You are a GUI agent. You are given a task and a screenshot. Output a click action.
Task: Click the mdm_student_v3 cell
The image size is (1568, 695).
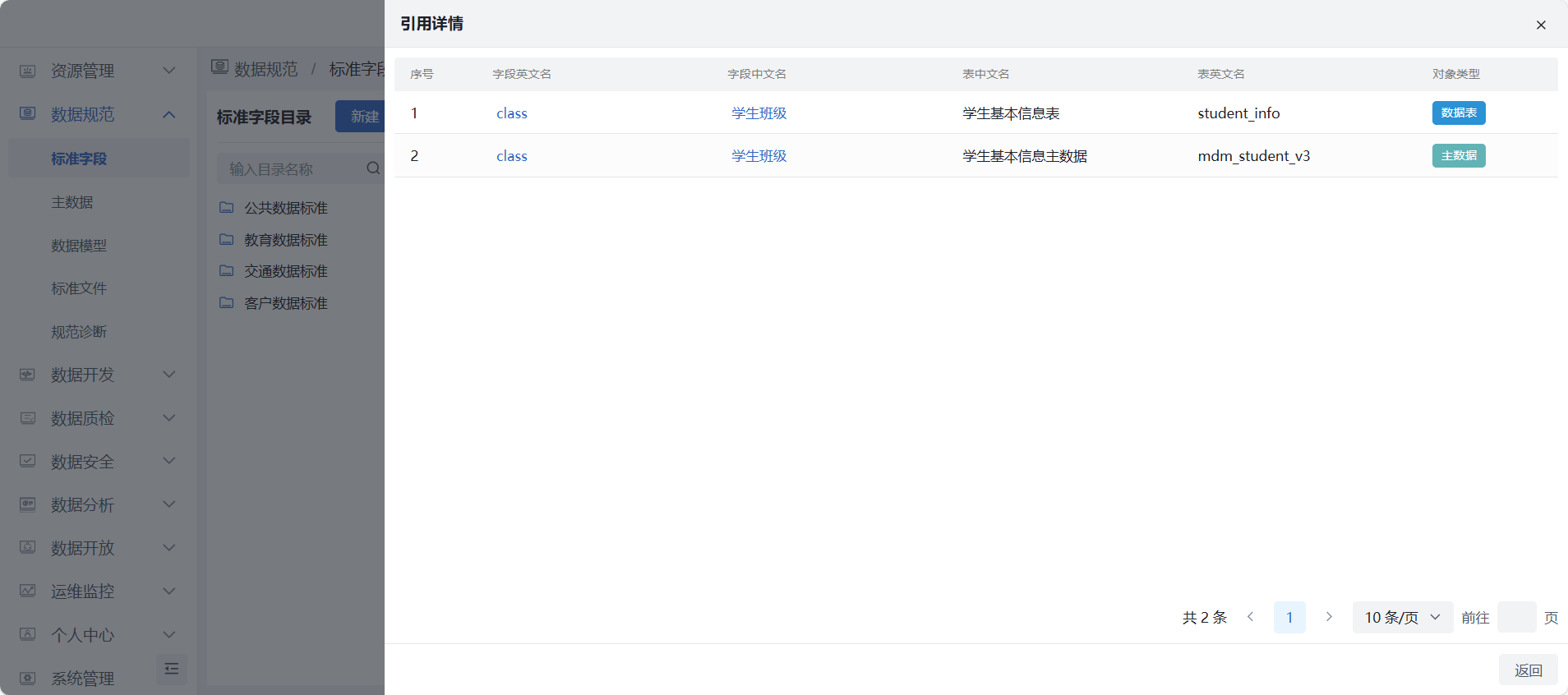coord(1254,156)
